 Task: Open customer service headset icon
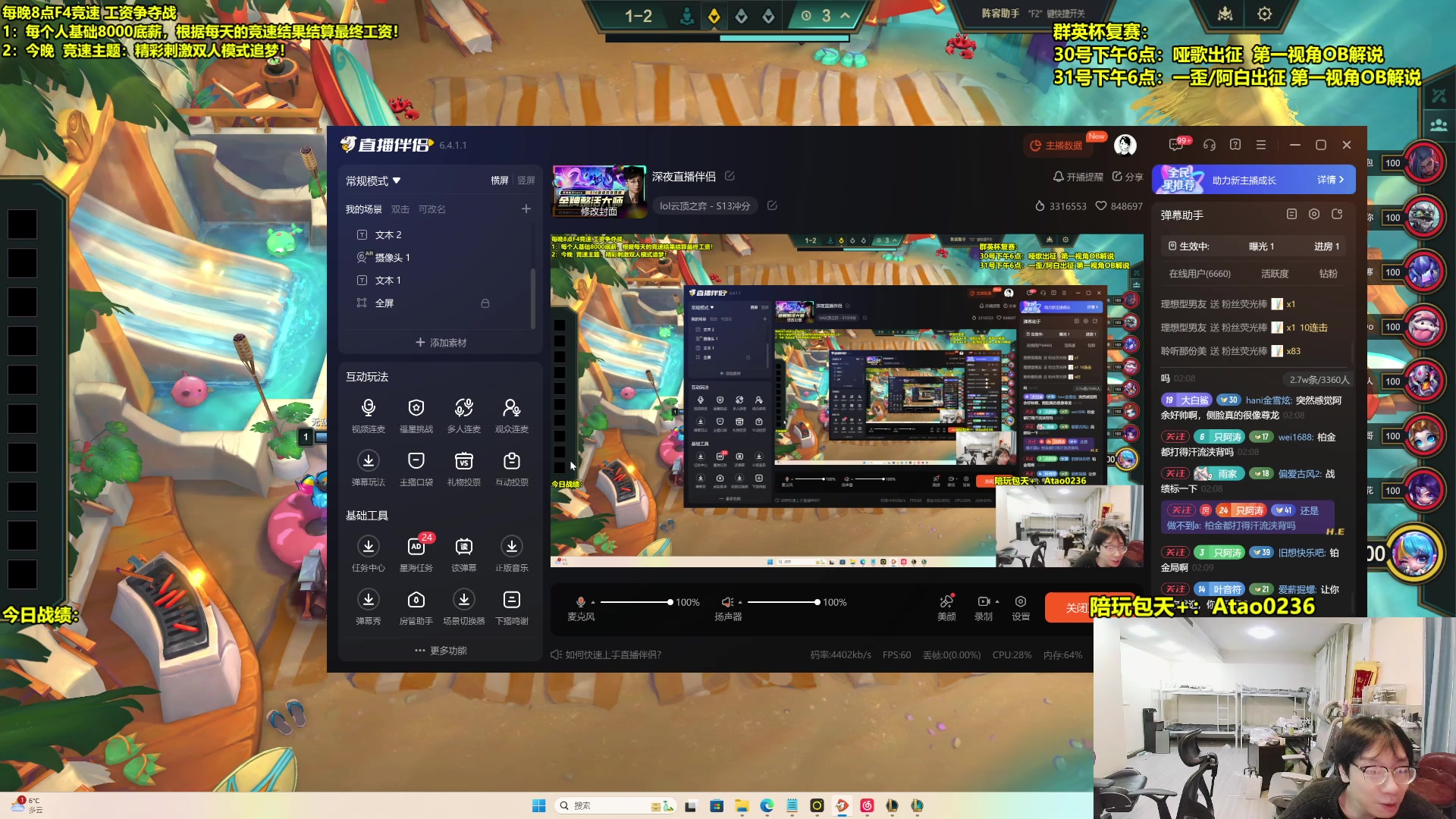pyautogui.click(x=1210, y=144)
